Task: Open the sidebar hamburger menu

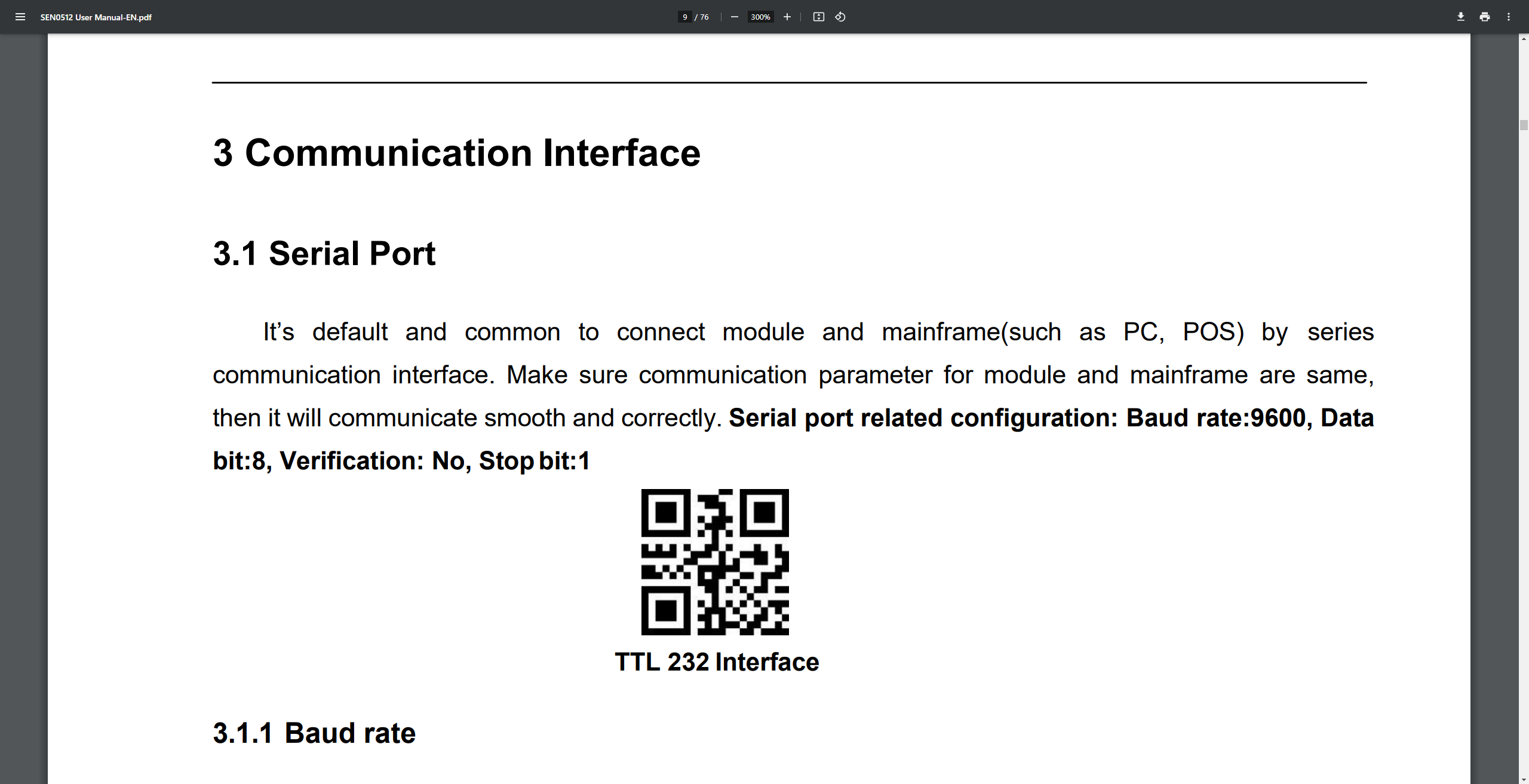Action: tap(20, 17)
